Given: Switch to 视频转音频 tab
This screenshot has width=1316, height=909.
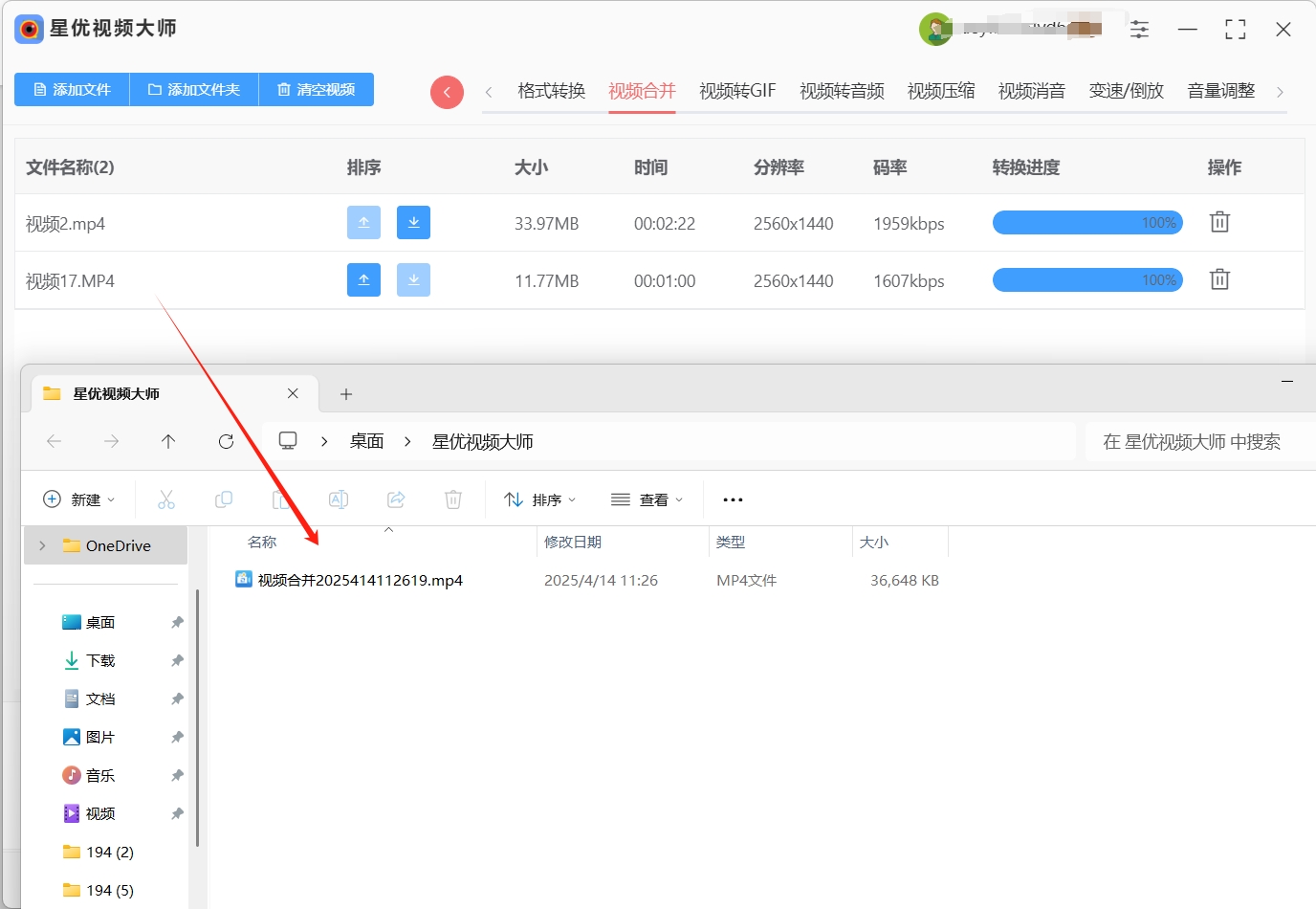Looking at the screenshot, I should [x=842, y=91].
